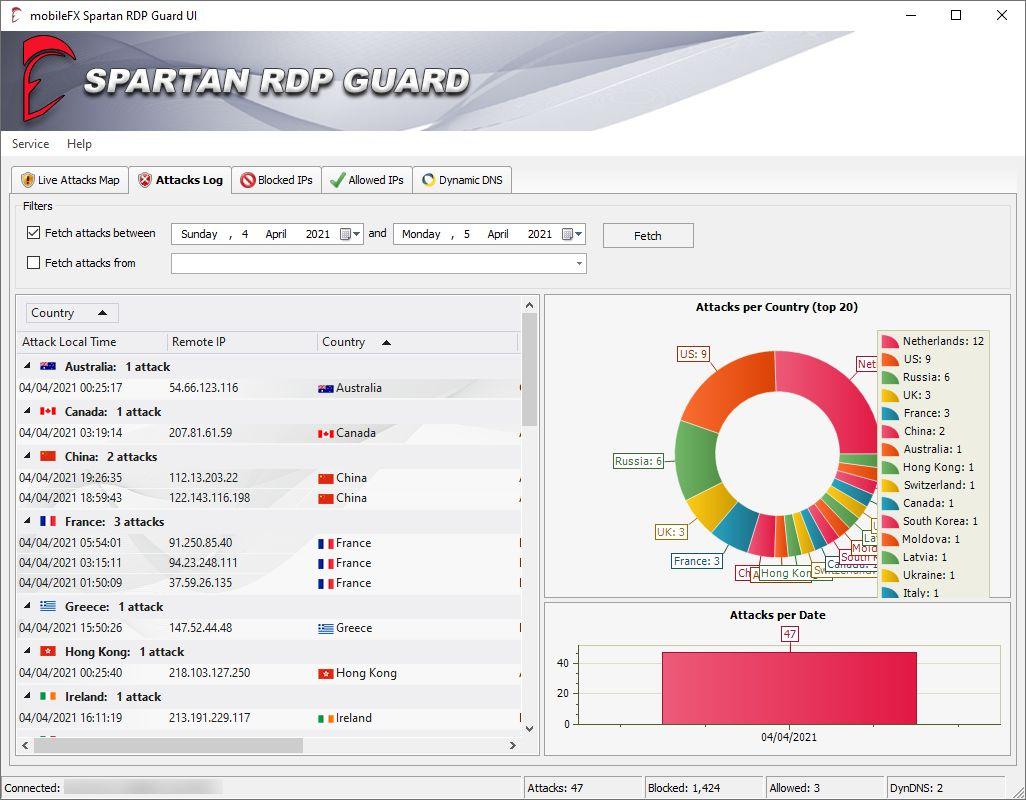Switch to Live Attacks Map tab
Screen dimensions: 1026x800
(x=70, y=180)
